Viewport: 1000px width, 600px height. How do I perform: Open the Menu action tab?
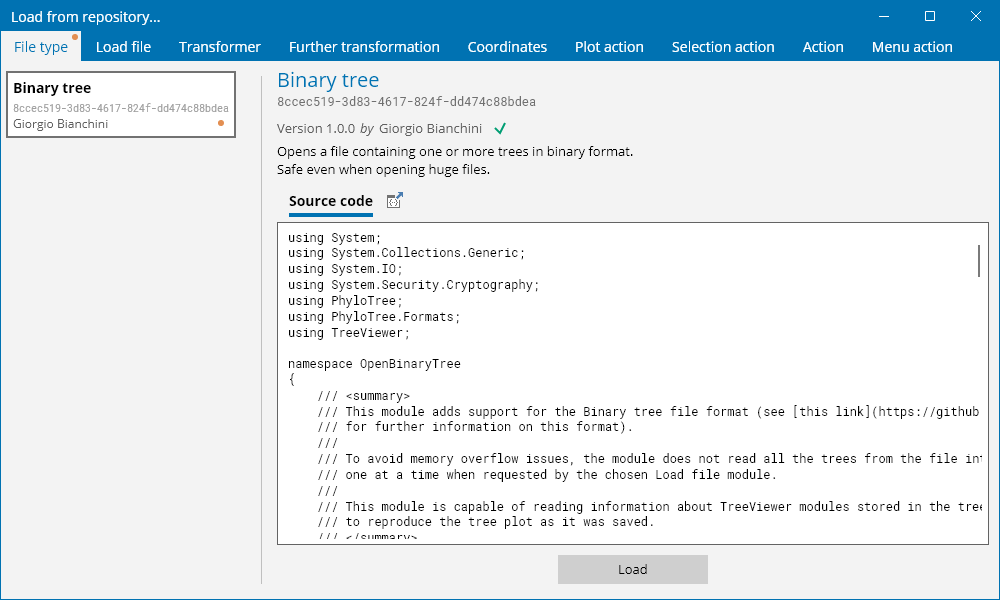click(x=912, y=47)
